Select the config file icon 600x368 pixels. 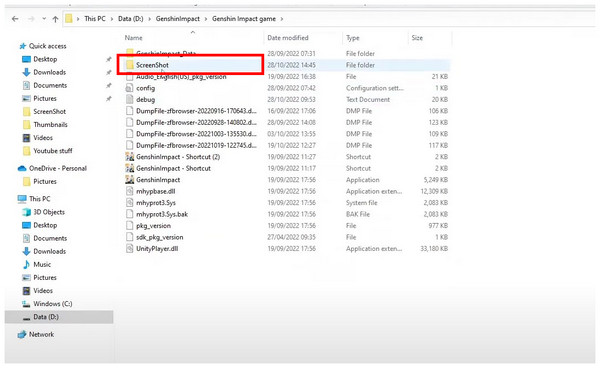click(x=130, y=88)
